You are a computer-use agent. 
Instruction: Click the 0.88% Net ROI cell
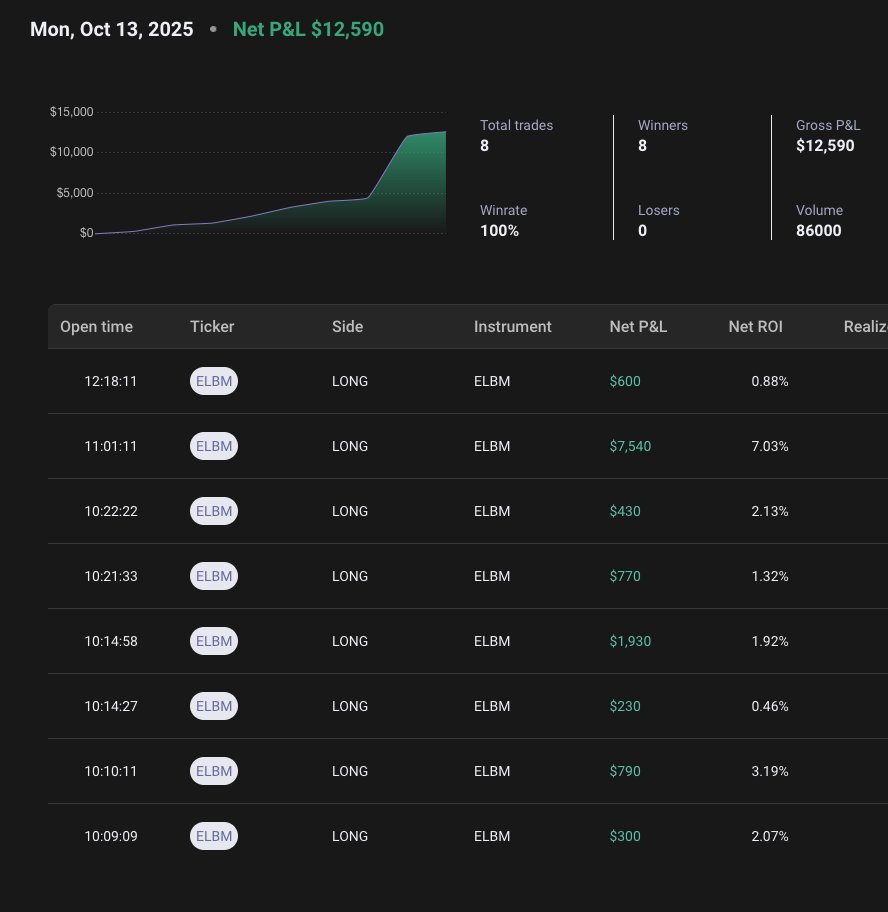click(770, 381)
